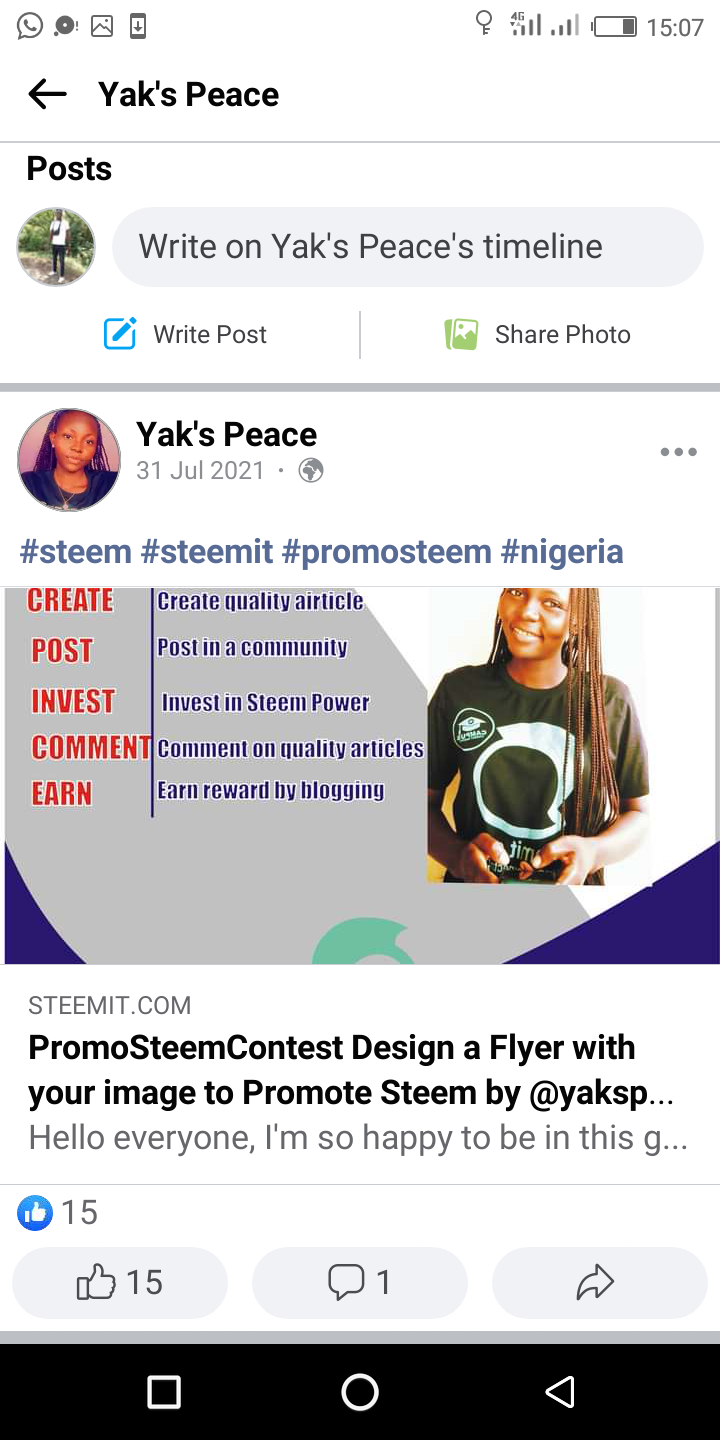Tap the back arrow beside Yak's Peace
This screenshot has height=1440, width=720.
coord(47,95)
